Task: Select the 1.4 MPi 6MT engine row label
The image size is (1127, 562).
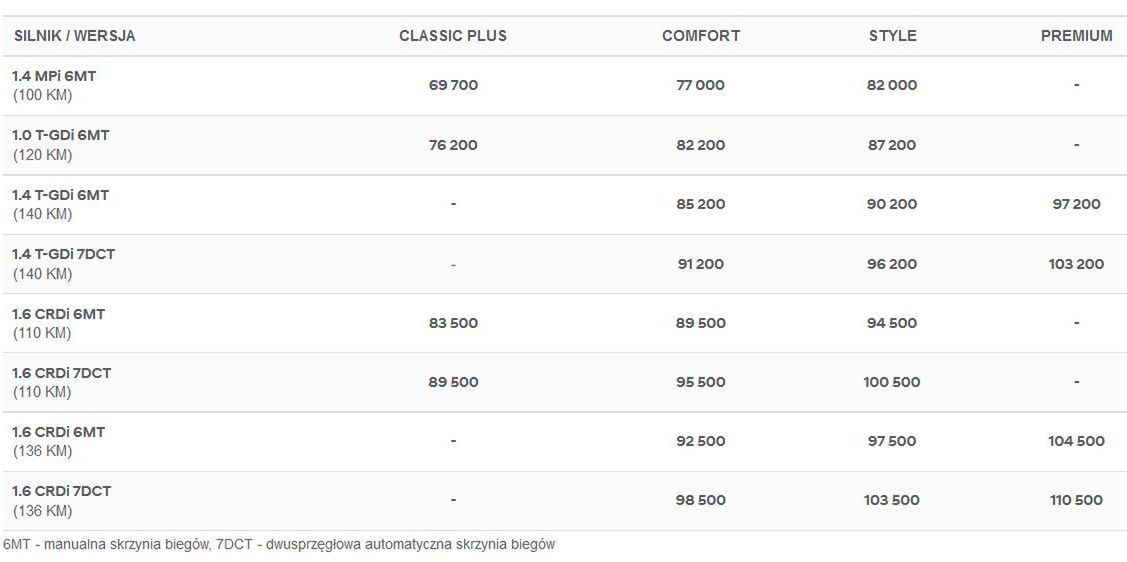Action: (x=55, y=76)
